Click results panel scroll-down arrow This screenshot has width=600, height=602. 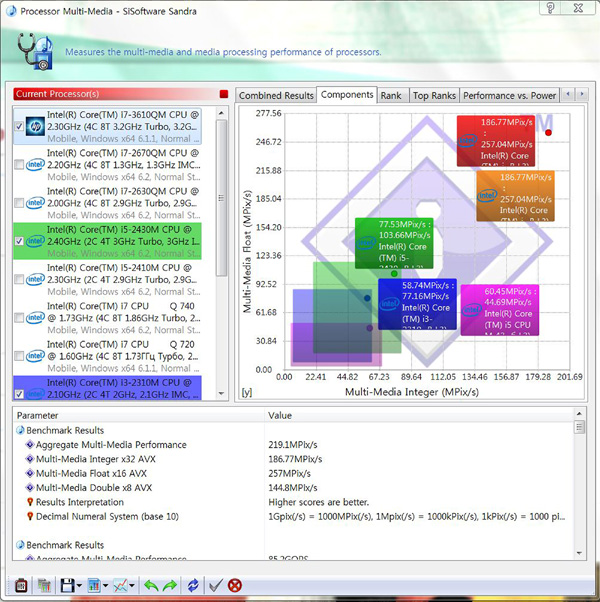(579, 553)
